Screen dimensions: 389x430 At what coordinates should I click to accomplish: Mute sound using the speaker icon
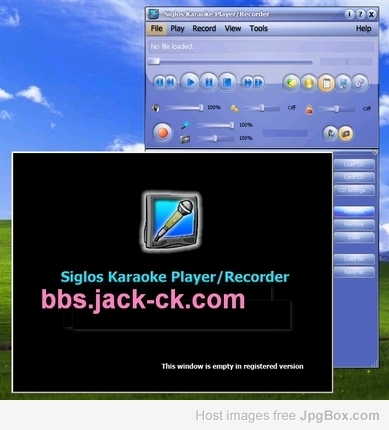tap(156, 108)
